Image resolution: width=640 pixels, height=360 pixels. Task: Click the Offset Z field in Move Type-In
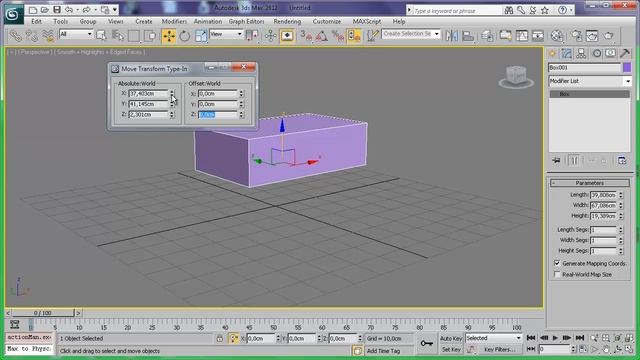click(218, 115)
